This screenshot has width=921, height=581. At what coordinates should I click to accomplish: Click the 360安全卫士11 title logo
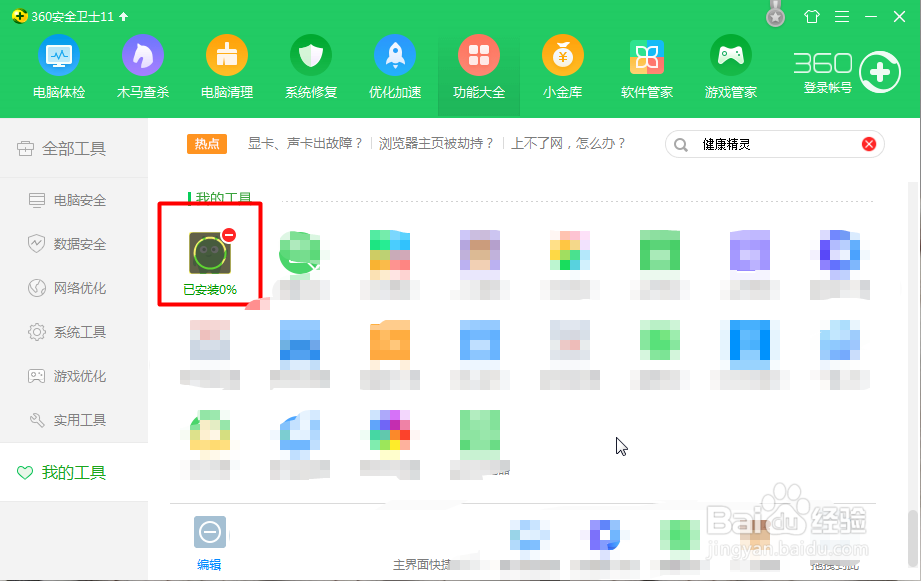(x=19, y=16)
